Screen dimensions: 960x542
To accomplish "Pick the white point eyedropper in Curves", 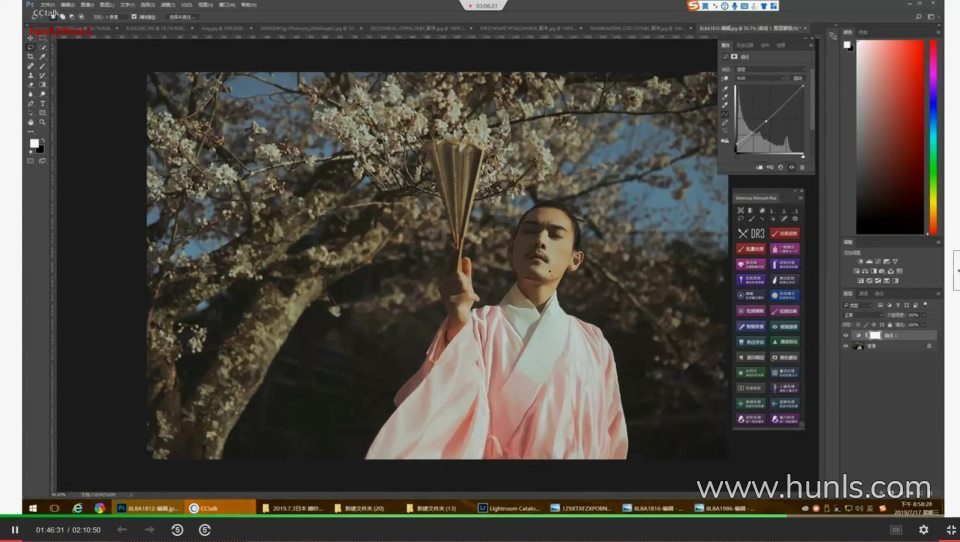I will coord(725,105).
